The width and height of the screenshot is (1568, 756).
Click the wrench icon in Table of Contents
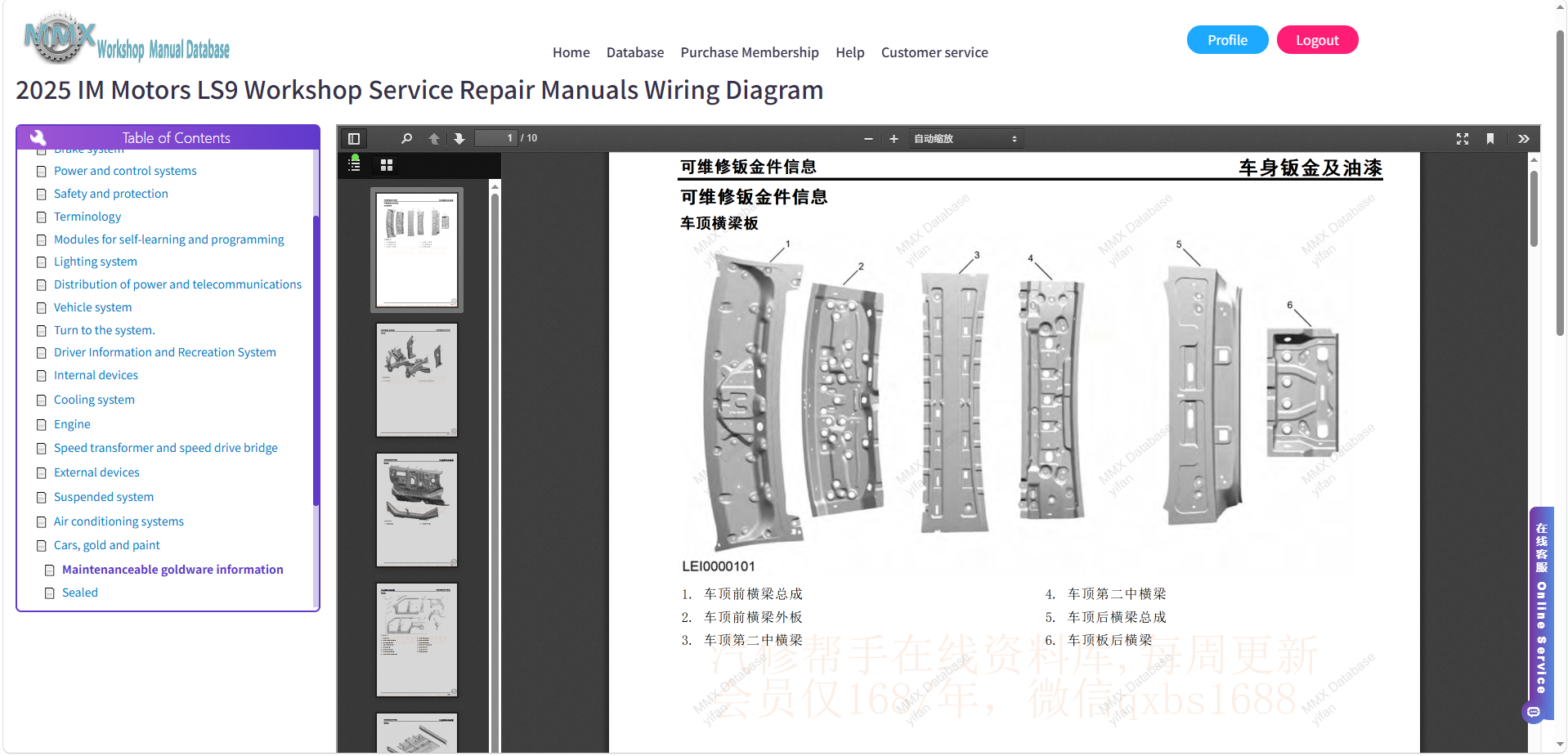click(x=38, y=137)
